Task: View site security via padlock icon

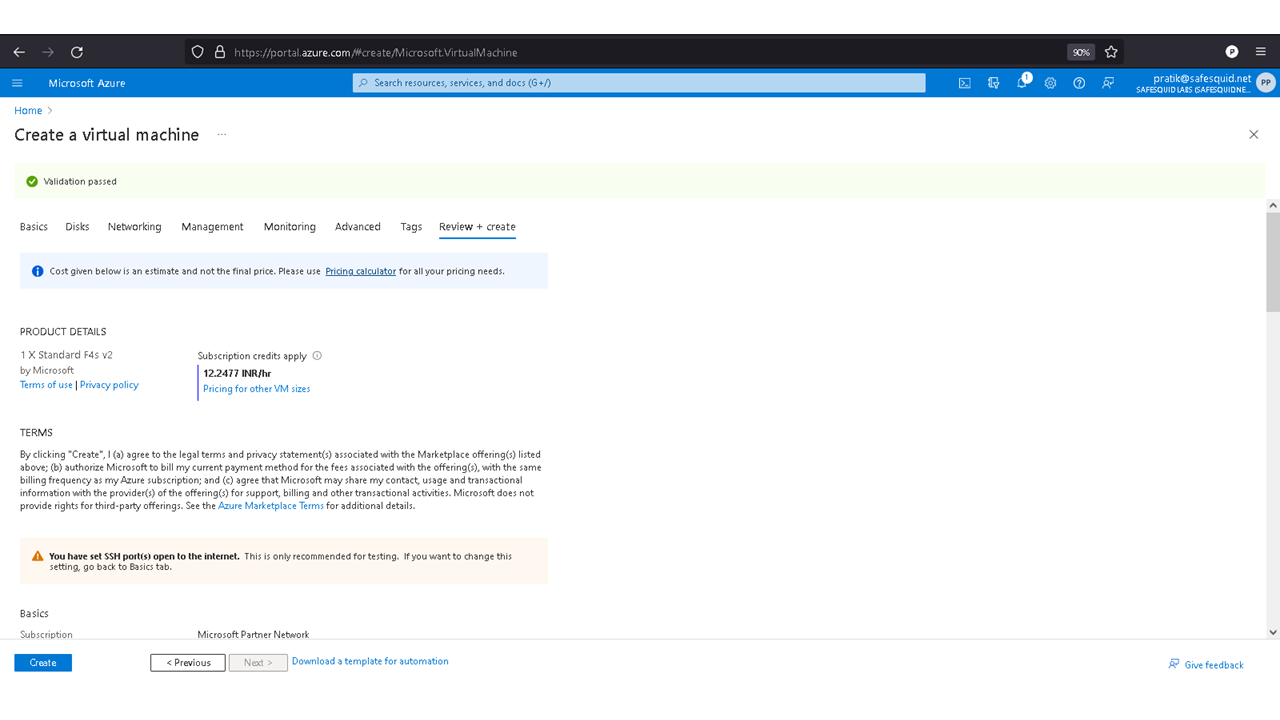Action: (x=219, y=52)
